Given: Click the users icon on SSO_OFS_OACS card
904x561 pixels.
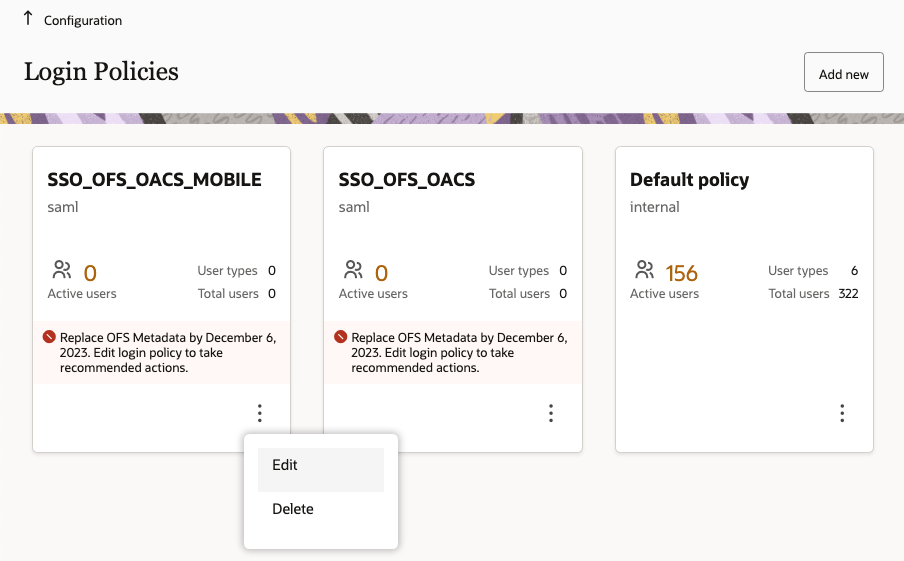Looking at the screenshot, I should click(x=353, y=270).
